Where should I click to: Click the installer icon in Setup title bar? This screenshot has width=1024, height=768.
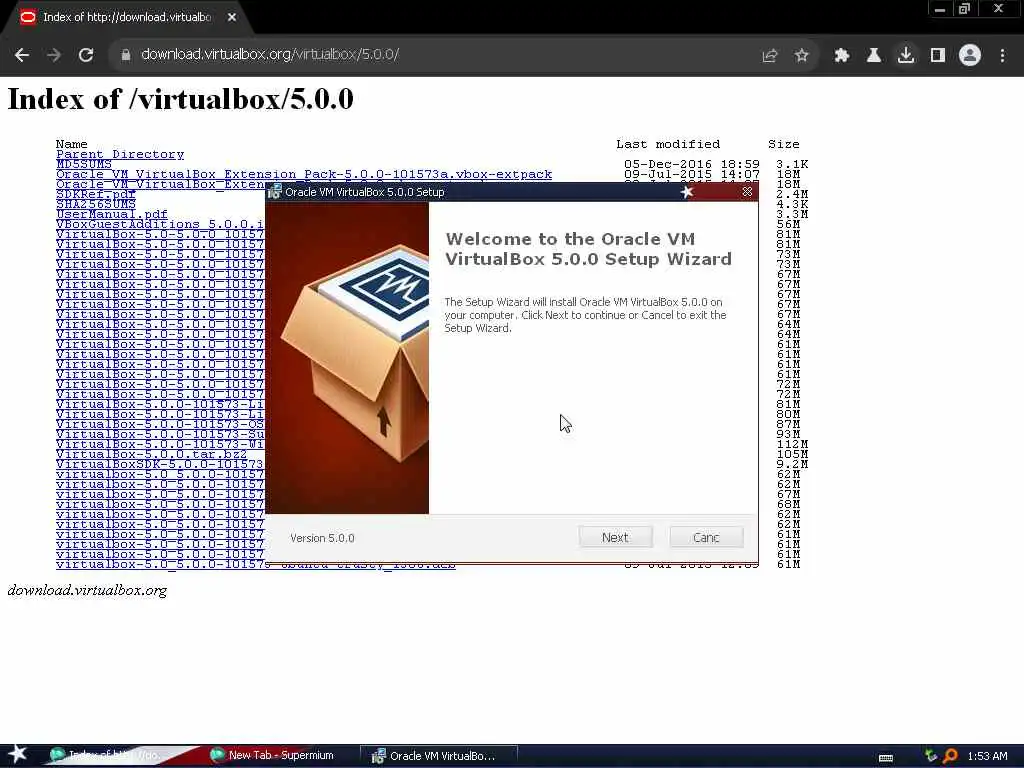click(x=275, y=192)
